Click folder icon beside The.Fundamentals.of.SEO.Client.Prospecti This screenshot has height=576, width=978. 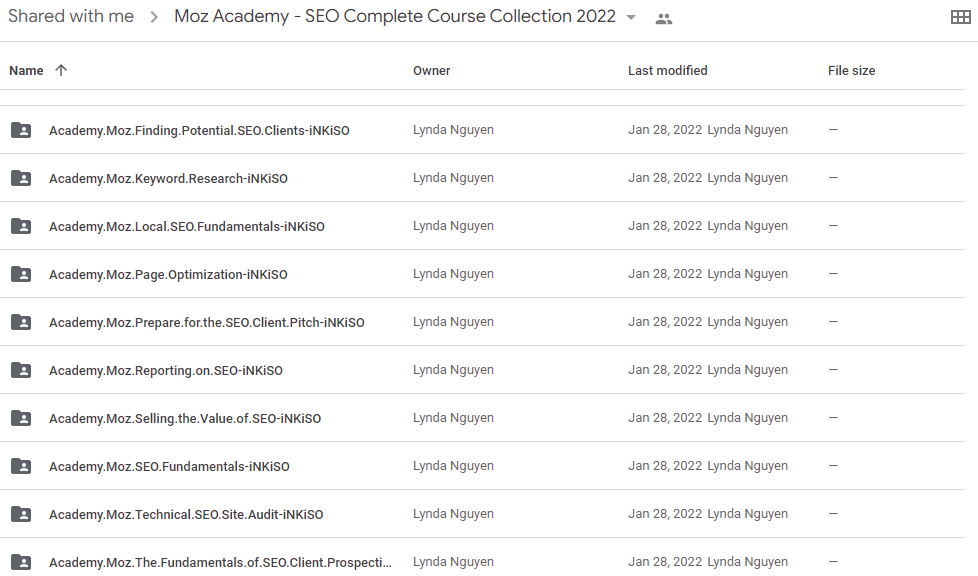click(21, 562)
